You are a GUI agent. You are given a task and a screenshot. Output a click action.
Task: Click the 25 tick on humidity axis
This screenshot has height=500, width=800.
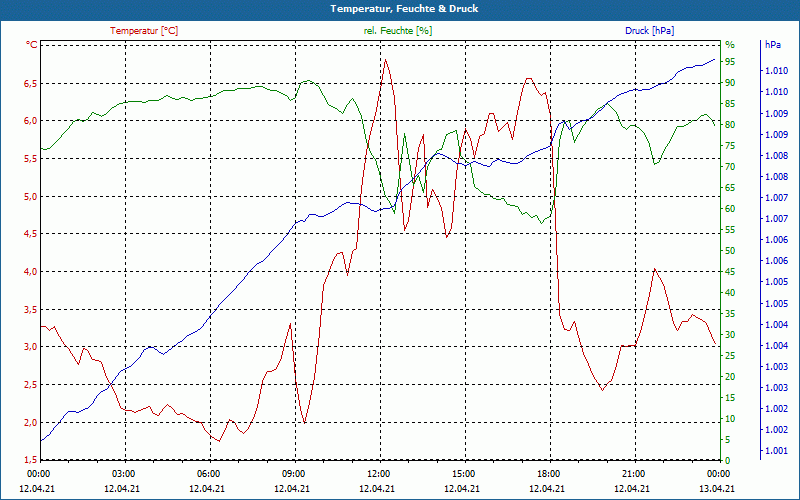tap(730, 356)
